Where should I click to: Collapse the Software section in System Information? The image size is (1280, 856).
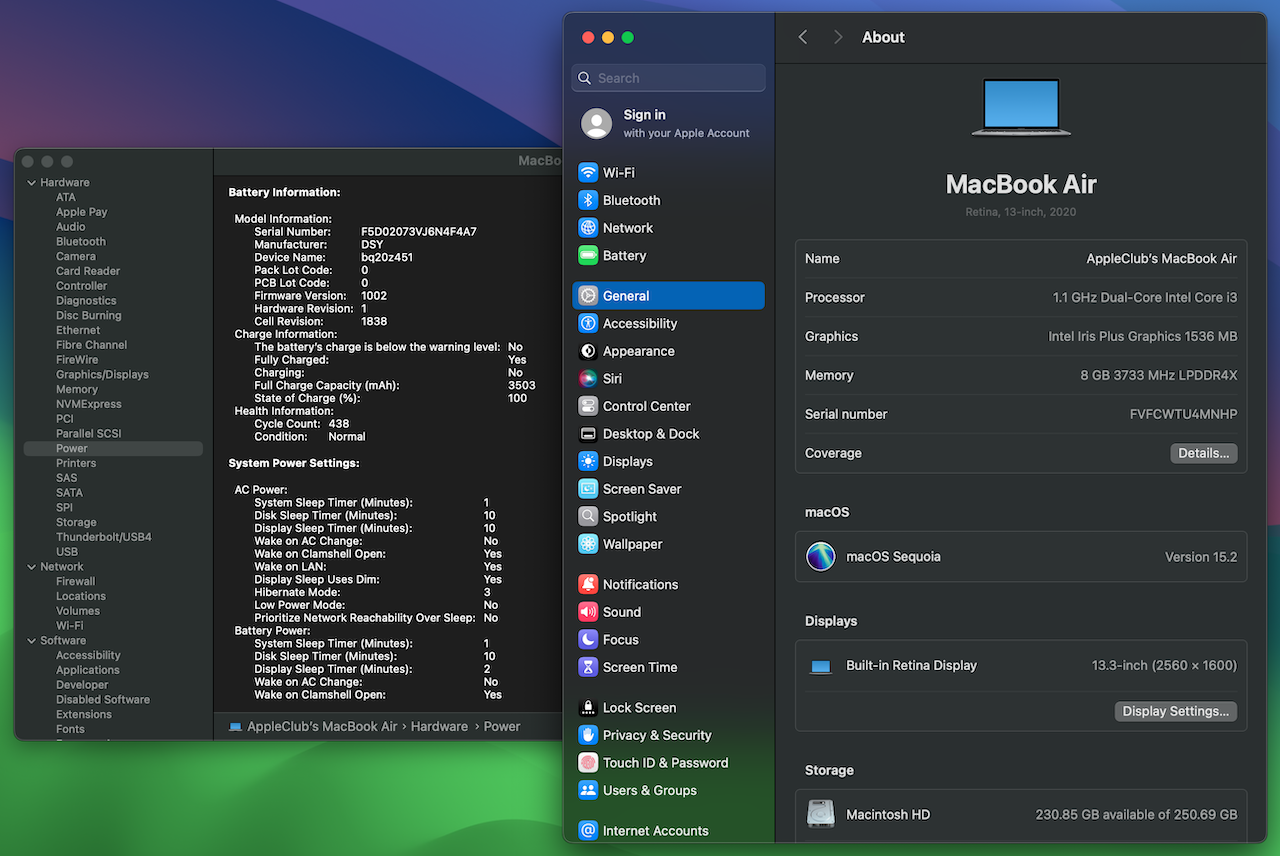pyautogui.click(x=32, y=641)
